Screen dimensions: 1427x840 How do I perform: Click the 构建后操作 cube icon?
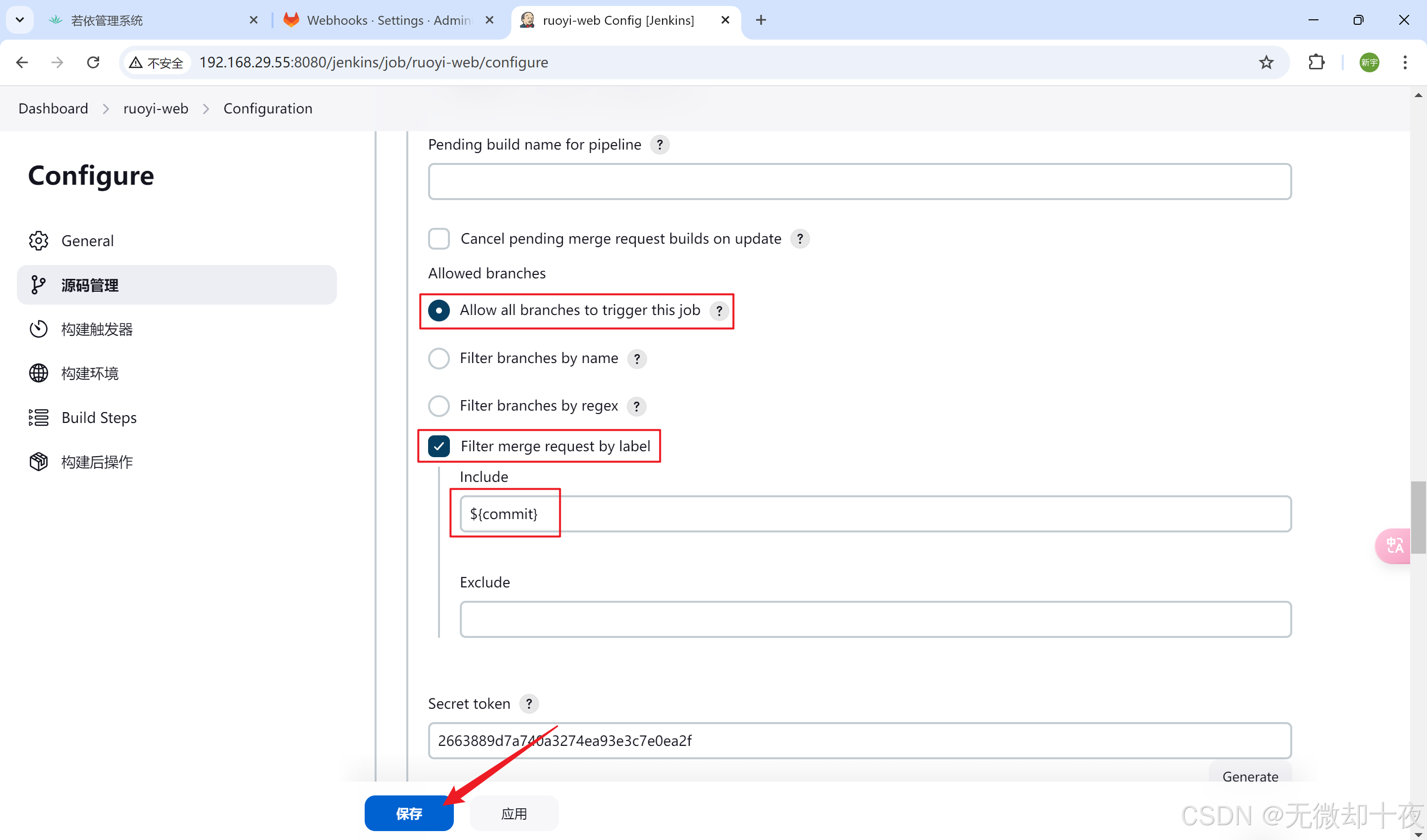(x=39, y=462)
